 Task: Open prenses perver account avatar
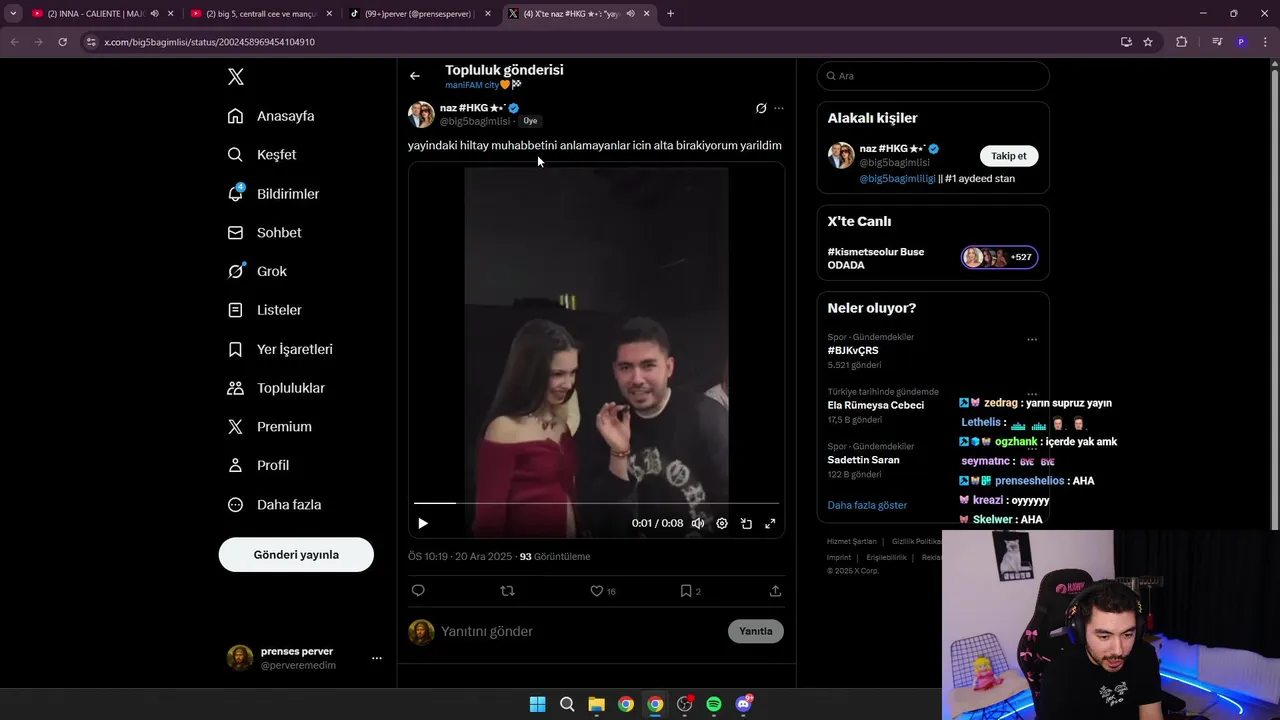[x=240, y=658]
